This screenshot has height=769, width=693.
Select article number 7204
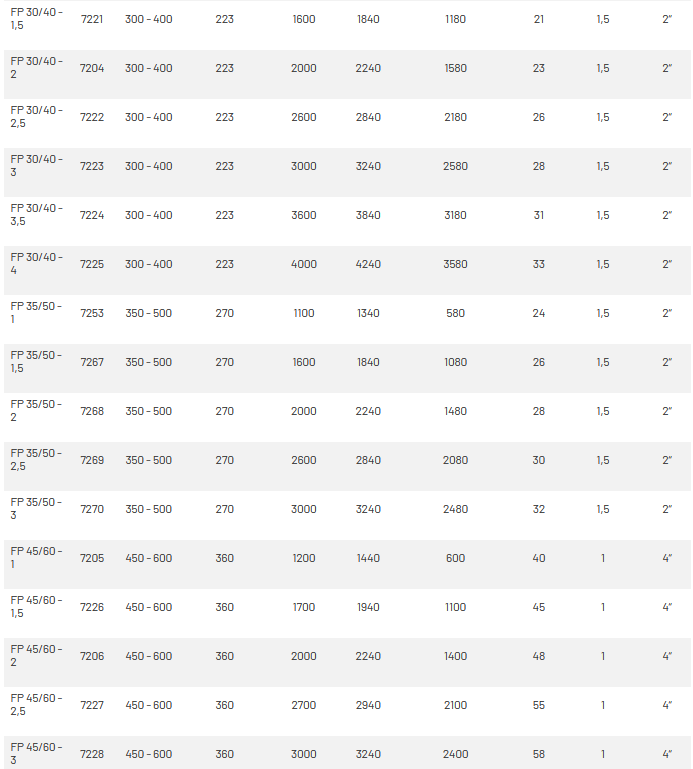click(92, 68)
